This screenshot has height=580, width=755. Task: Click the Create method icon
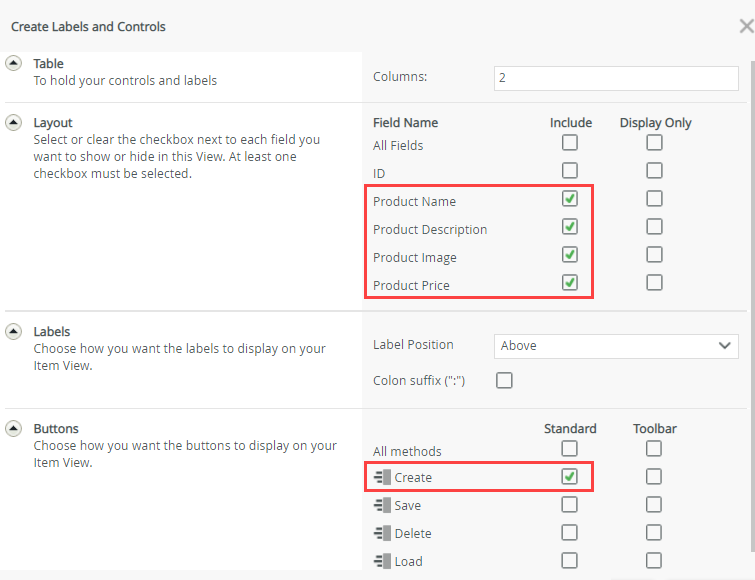381,478
